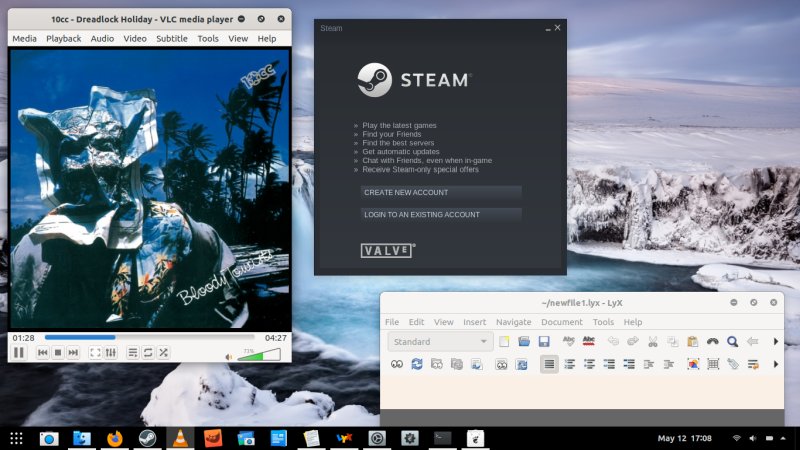Toggle shuffle (random) playback in VLC
800x450 pixels.
point(163,353)
